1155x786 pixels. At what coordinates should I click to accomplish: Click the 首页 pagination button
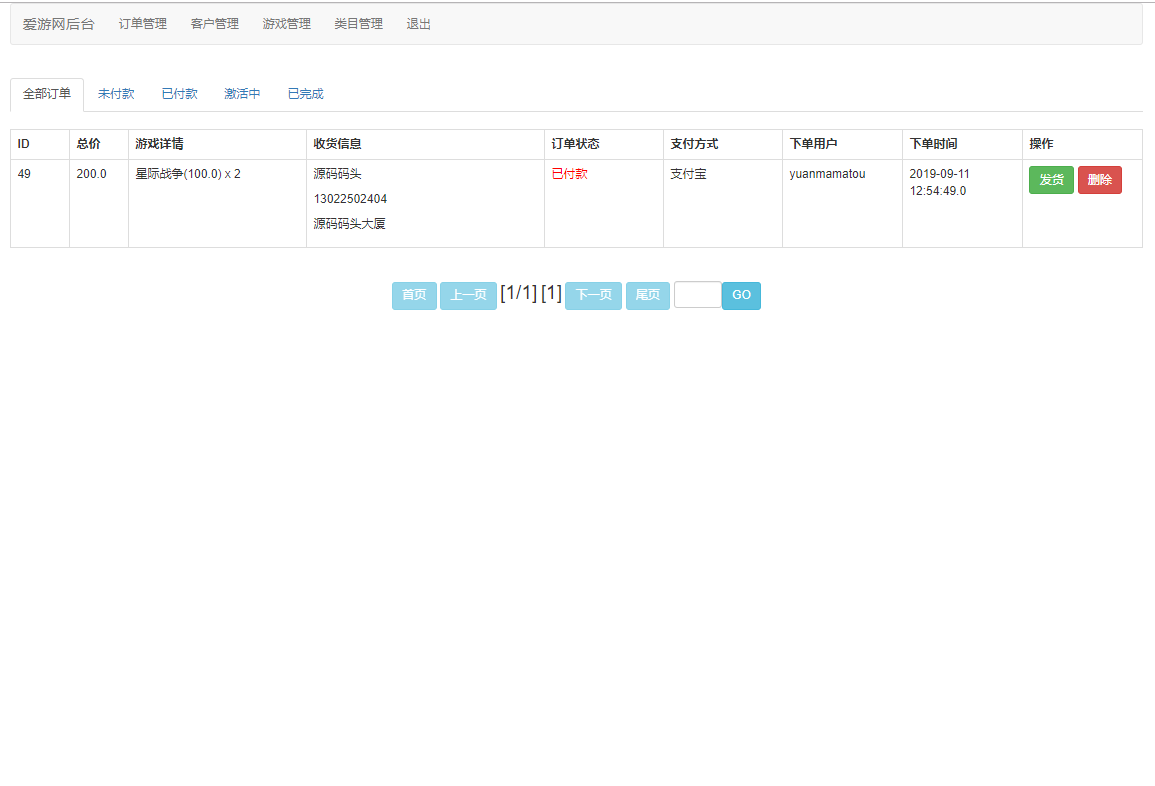tap(414, 295)
